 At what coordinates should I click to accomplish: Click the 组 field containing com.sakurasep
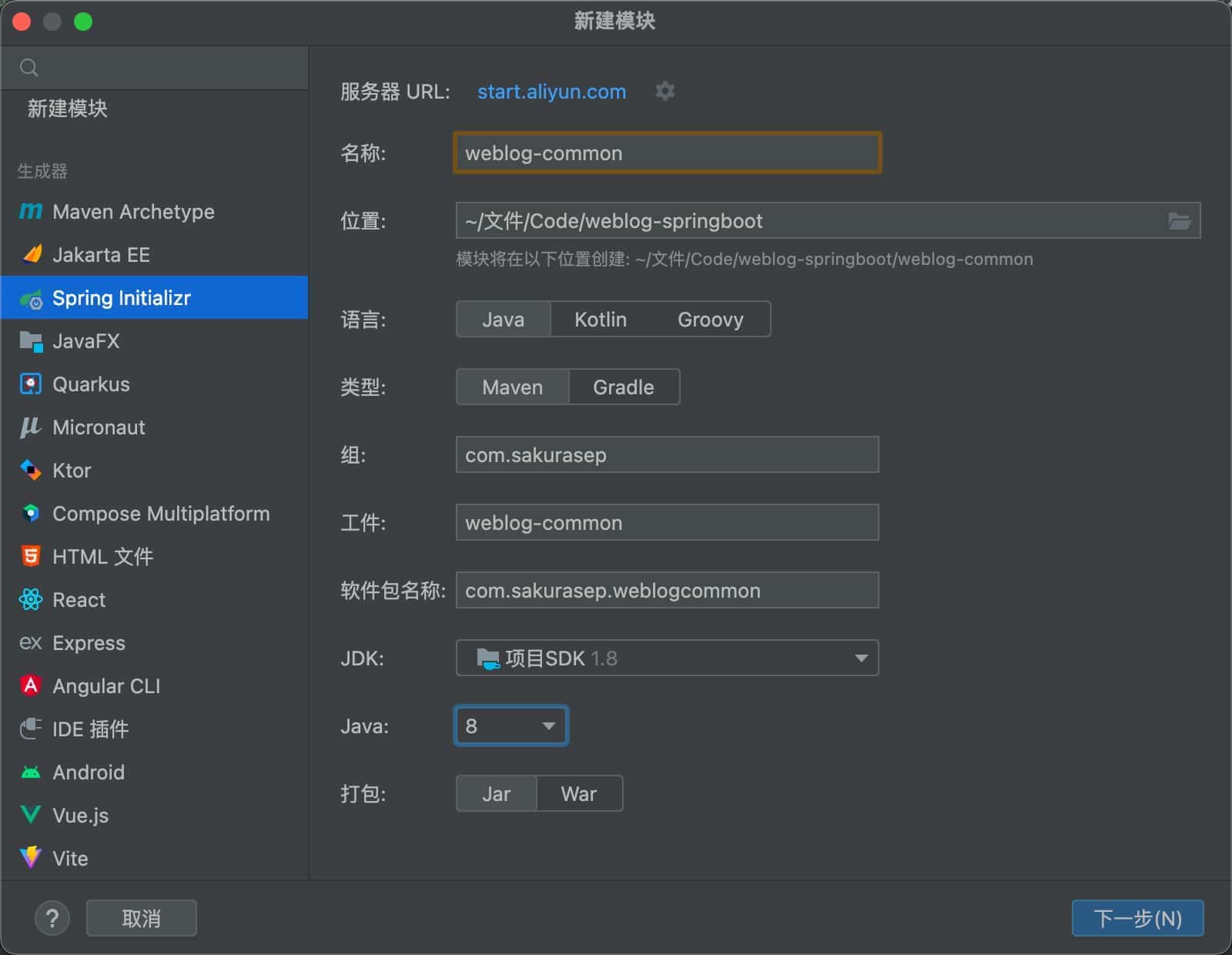(667, 455)
